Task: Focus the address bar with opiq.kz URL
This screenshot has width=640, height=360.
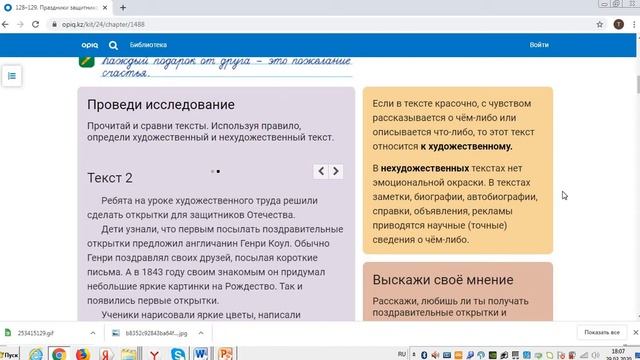Action: (x=318, y=24)
